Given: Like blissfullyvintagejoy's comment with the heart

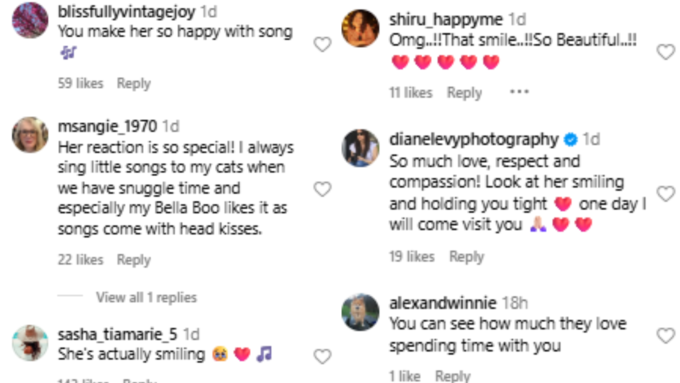Looking at the screenshot, I should pos(322,44).
